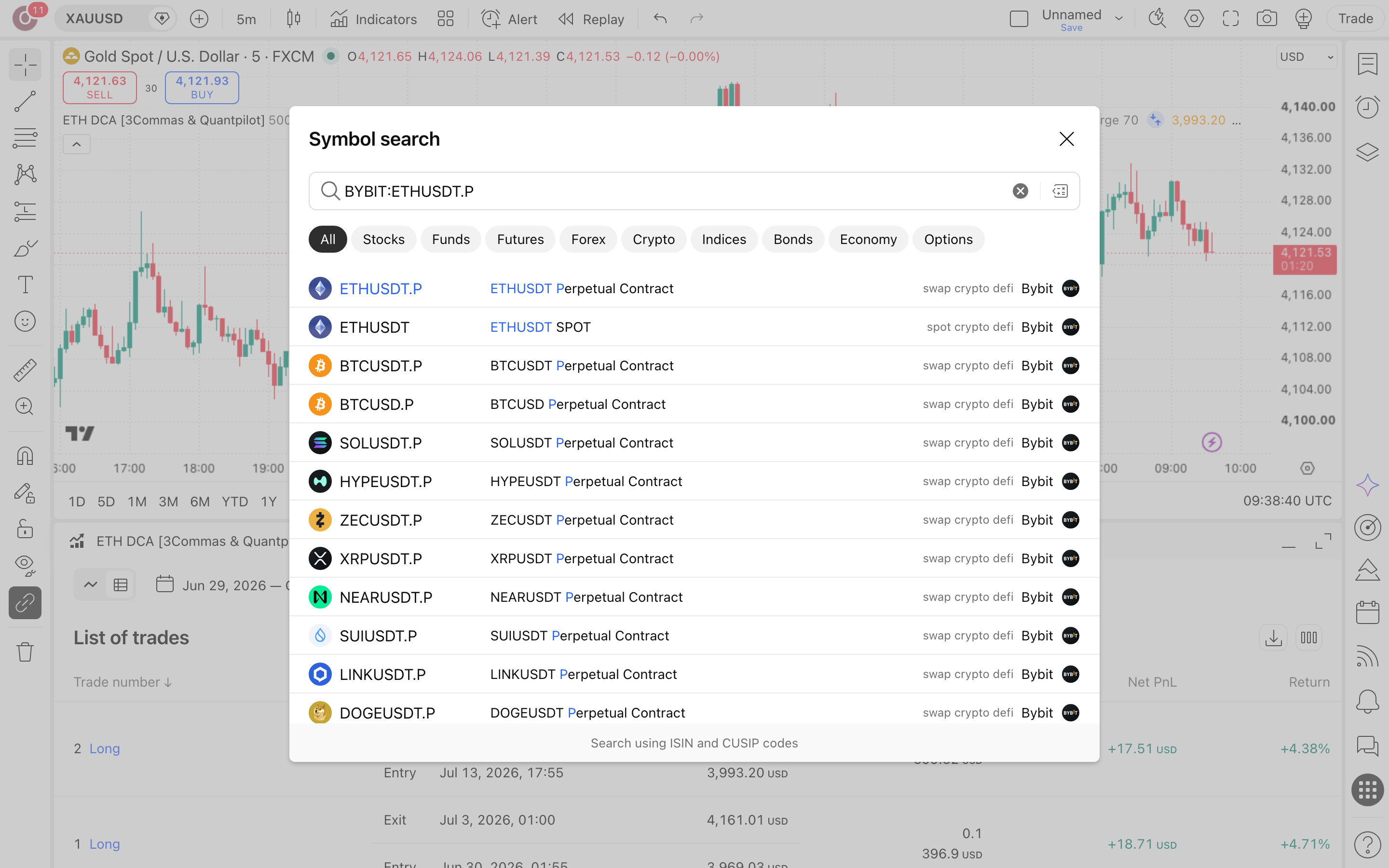Open the layout templates grid icon
The height and width of the screenshot is (868, 1389).
click(446, 19)
